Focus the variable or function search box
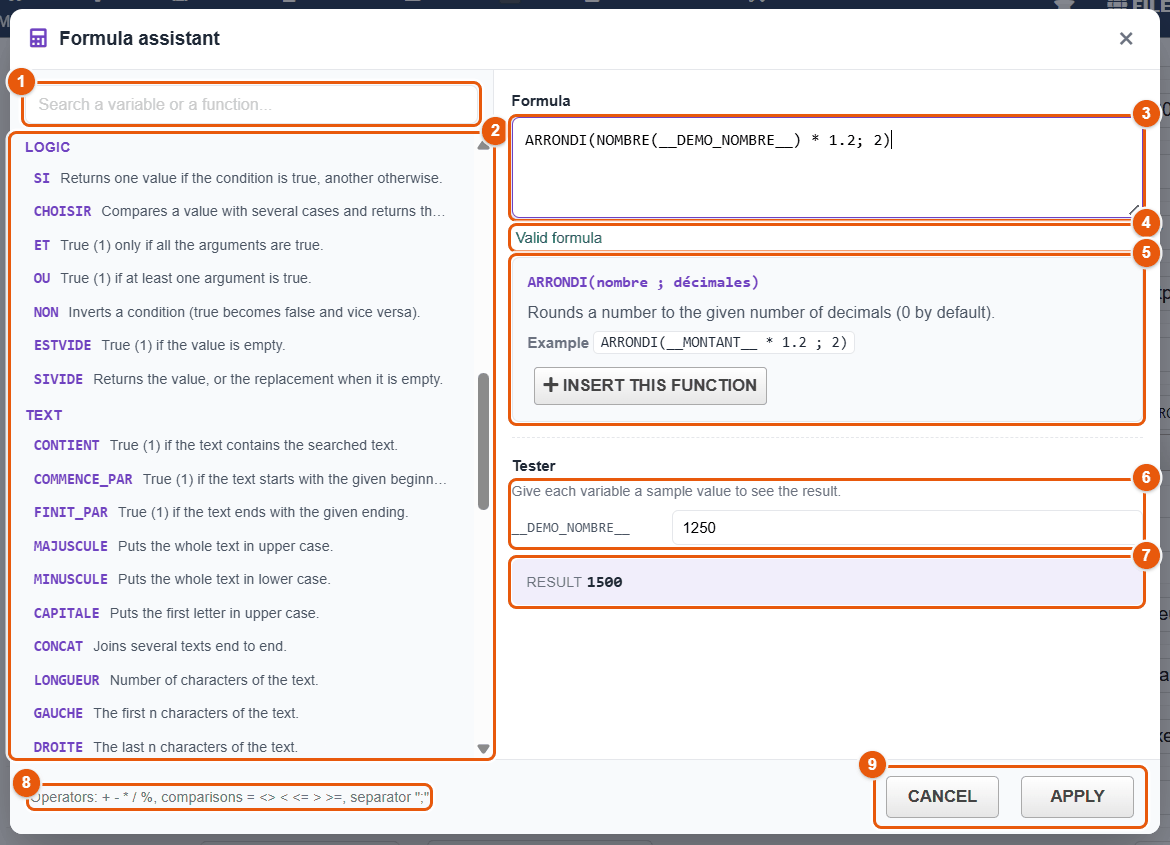Screen dimensions: 1170x845 251,105
